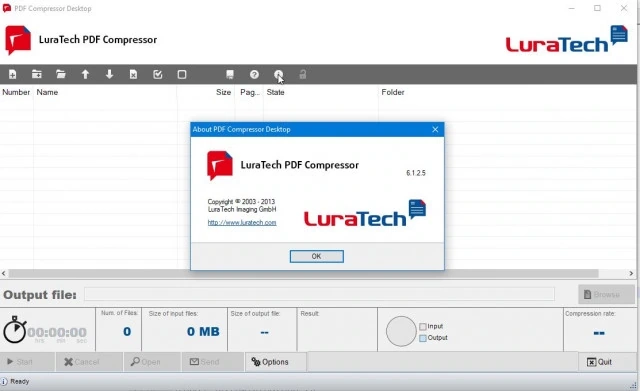This screenshot has height=391, width=640.
Task: Click the 'Copyright © 2003 - 2013' text
Action: 241,202
